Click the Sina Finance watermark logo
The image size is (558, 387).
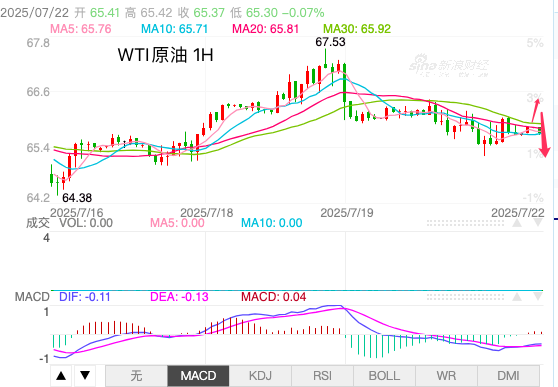coord(449,66)
